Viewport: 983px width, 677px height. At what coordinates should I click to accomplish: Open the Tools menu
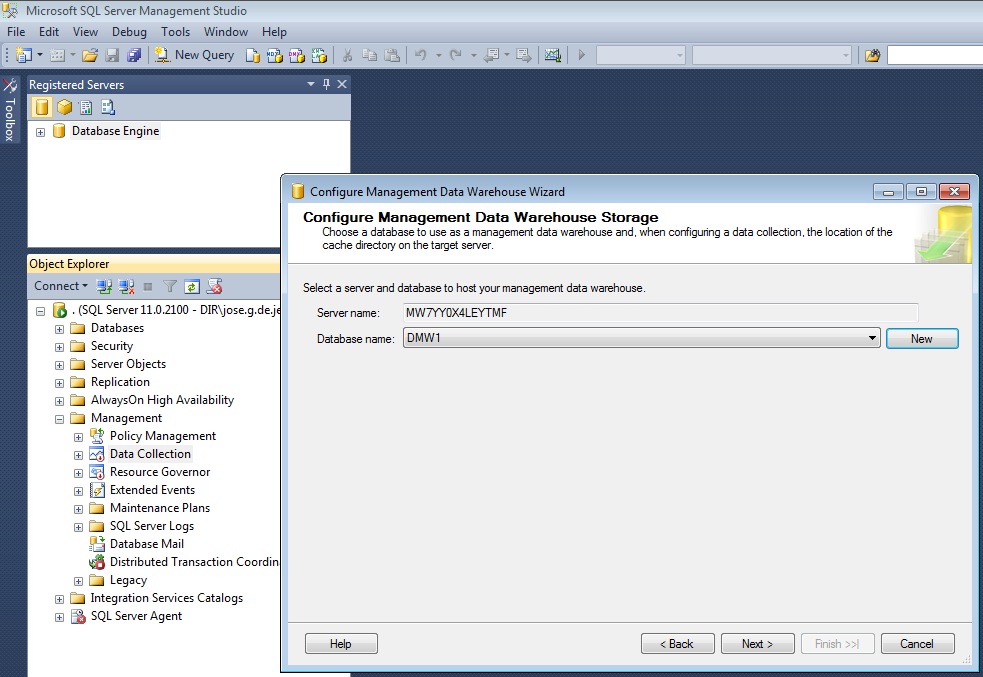pyautogui.click(x=176, y=32)
